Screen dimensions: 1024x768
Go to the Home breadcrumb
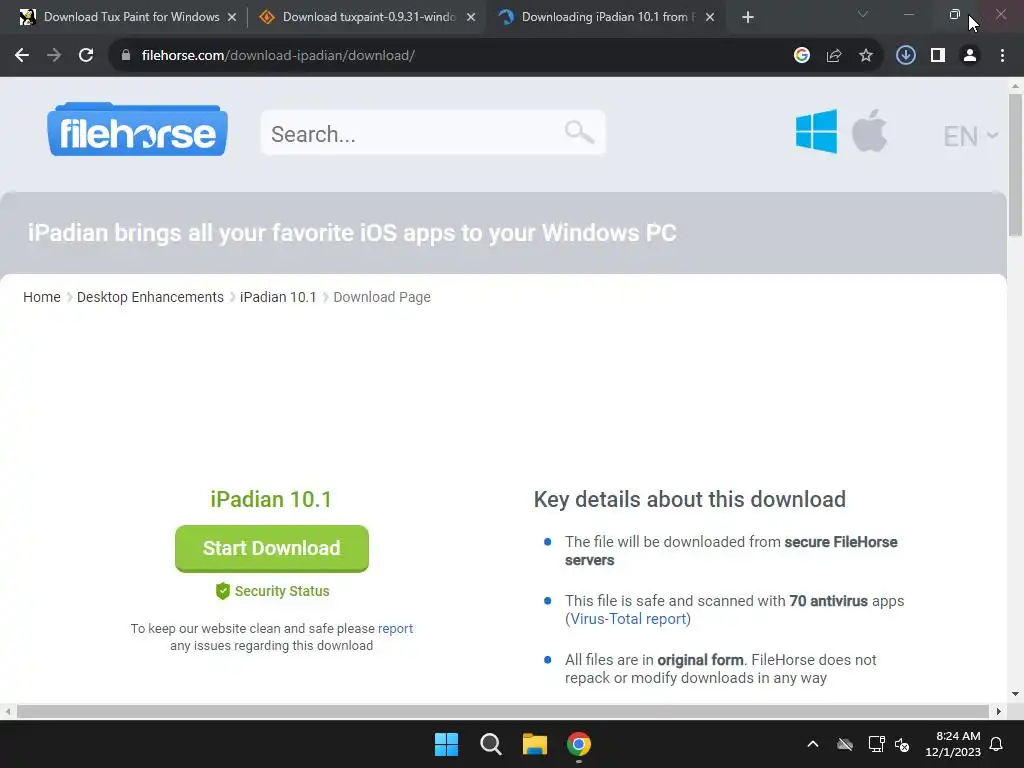[42, 297]
